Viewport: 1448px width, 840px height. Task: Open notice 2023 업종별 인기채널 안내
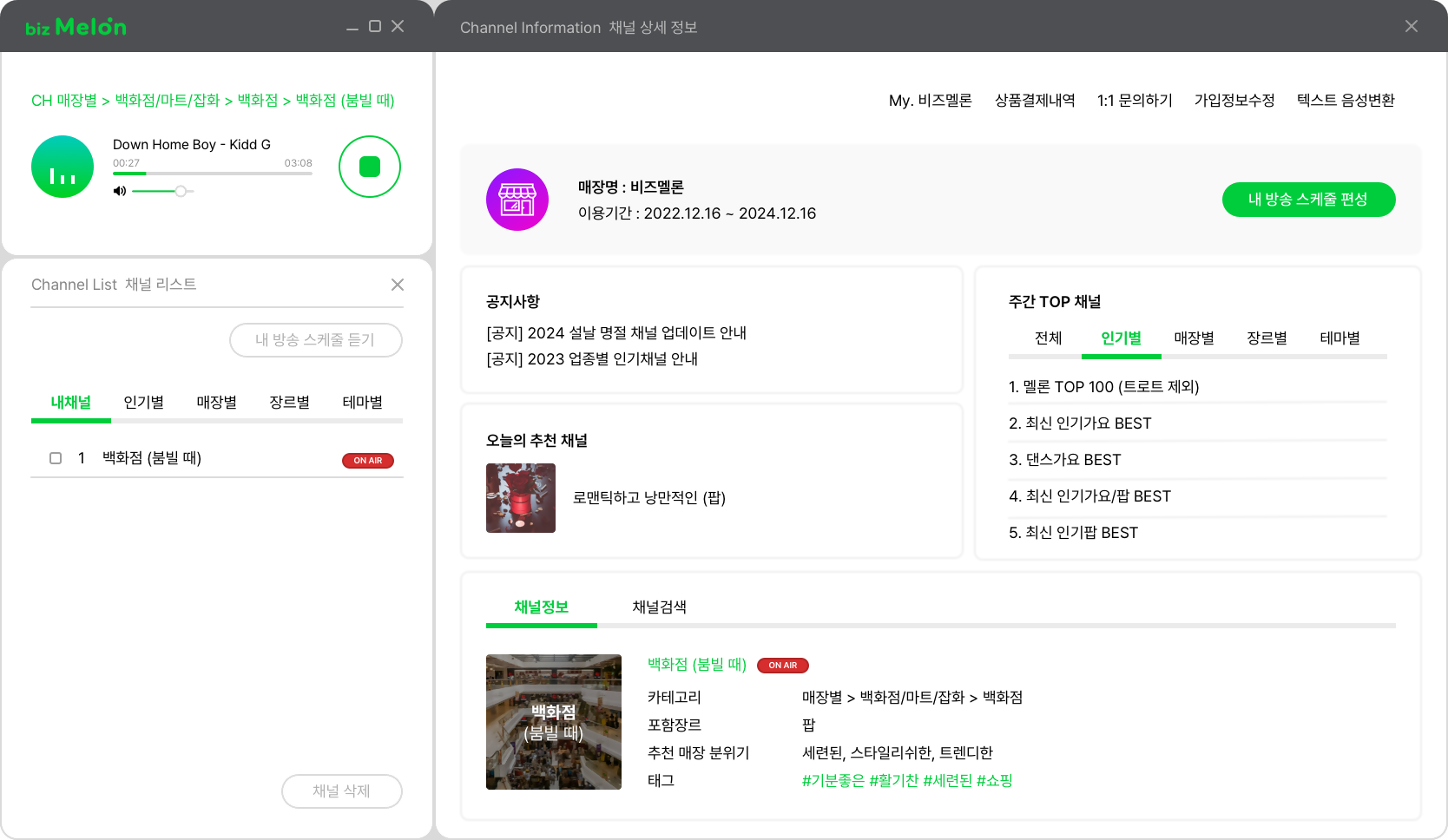(592, 359)
